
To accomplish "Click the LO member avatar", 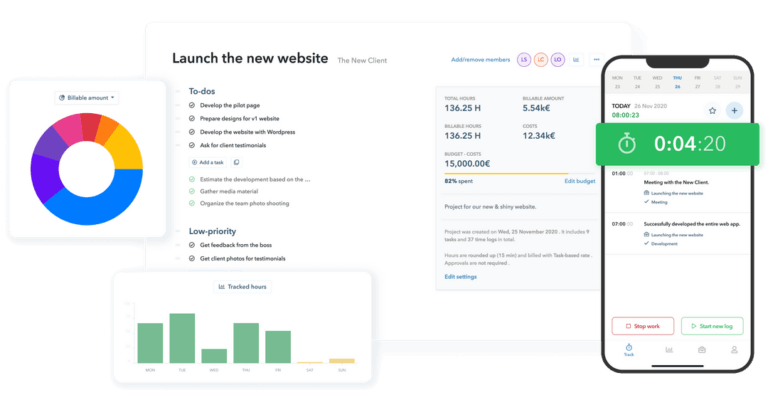I will coord(557,60).
